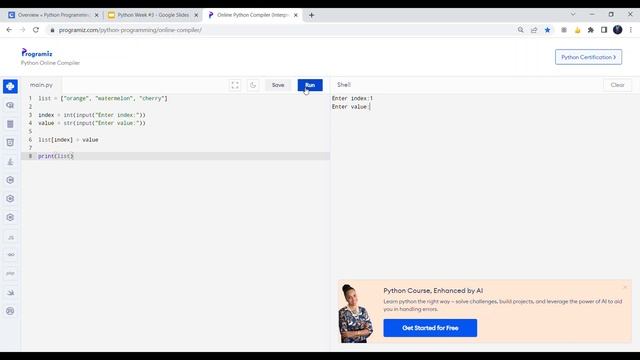View site info via the lock icon

[52, 30]
